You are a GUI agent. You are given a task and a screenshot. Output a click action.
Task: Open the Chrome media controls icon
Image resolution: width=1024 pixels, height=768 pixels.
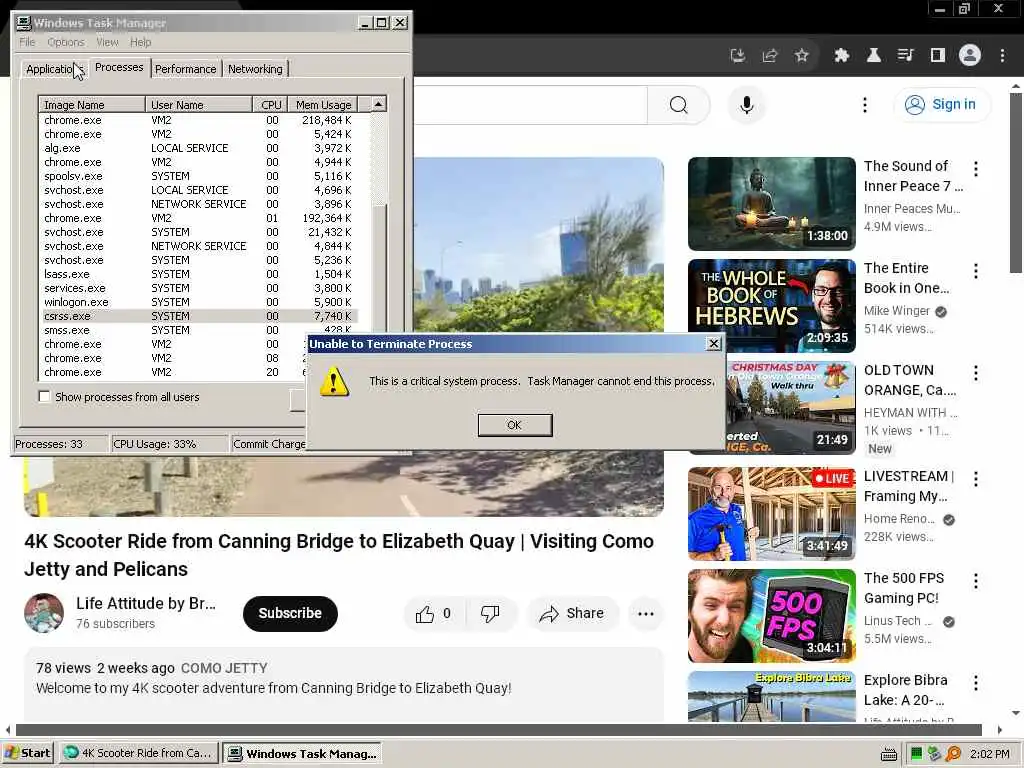pos(905,56)
